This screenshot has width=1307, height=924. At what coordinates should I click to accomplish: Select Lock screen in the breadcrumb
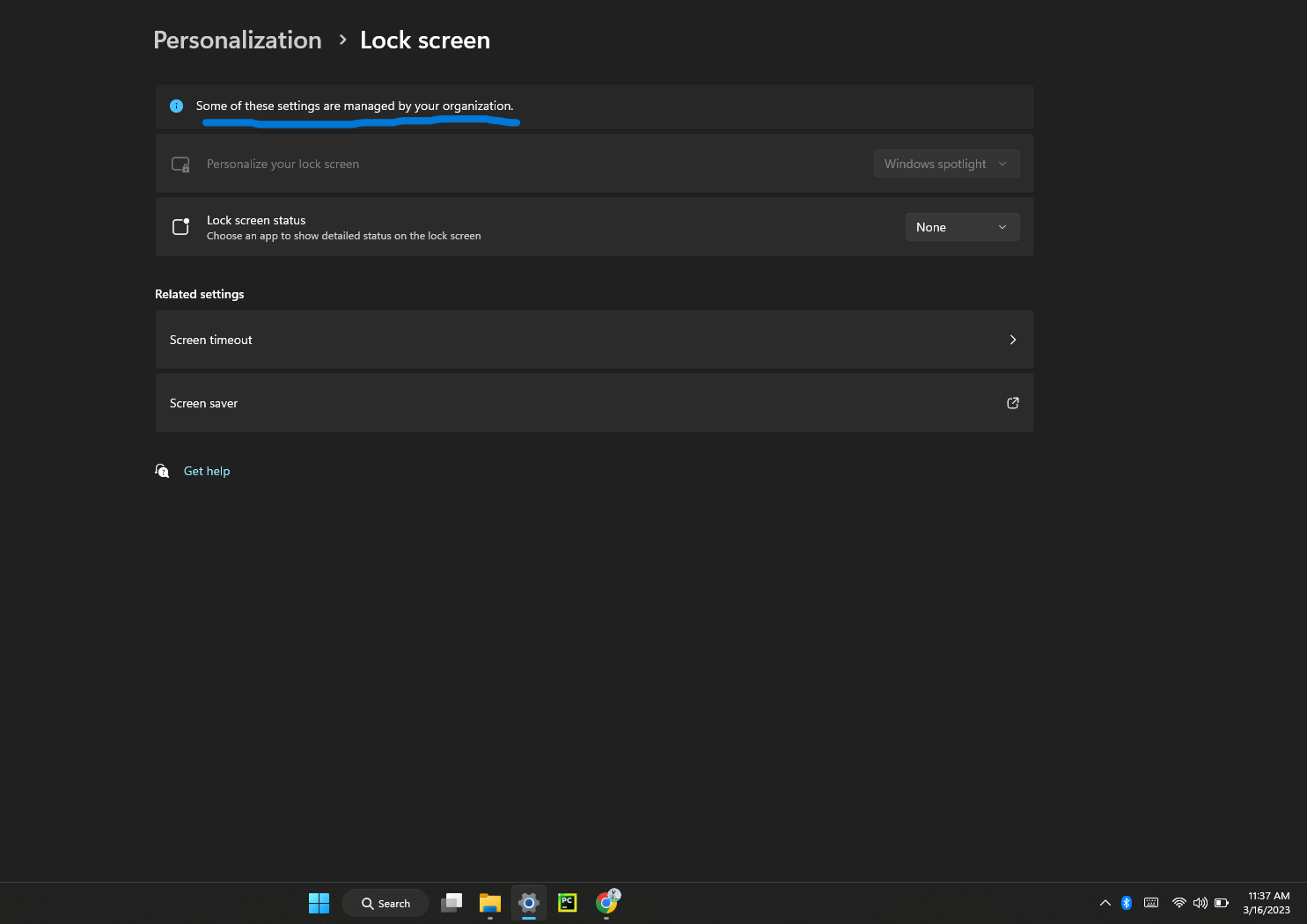(x=425, y=40)
